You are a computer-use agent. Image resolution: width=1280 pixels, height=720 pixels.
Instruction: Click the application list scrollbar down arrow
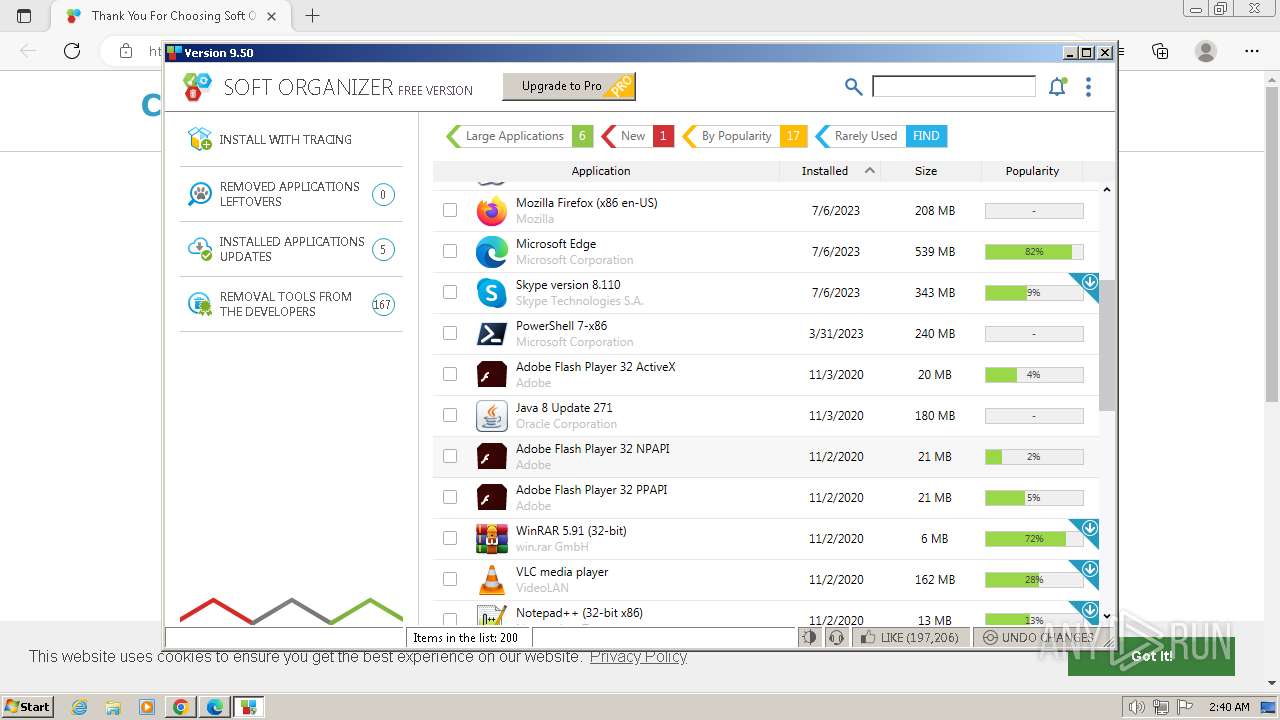(1106, 616)
